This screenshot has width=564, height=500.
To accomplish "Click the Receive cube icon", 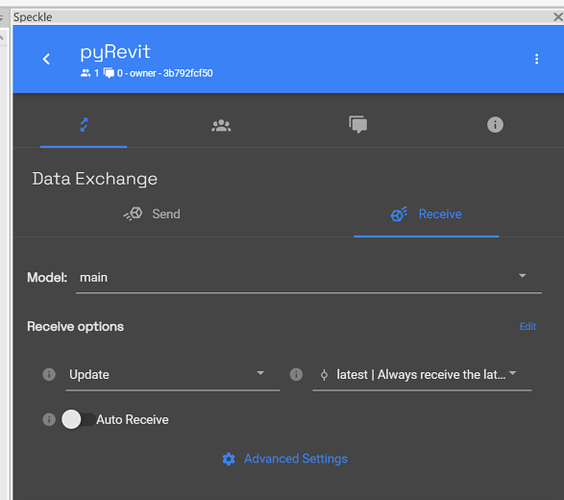I will pos(399,214).
